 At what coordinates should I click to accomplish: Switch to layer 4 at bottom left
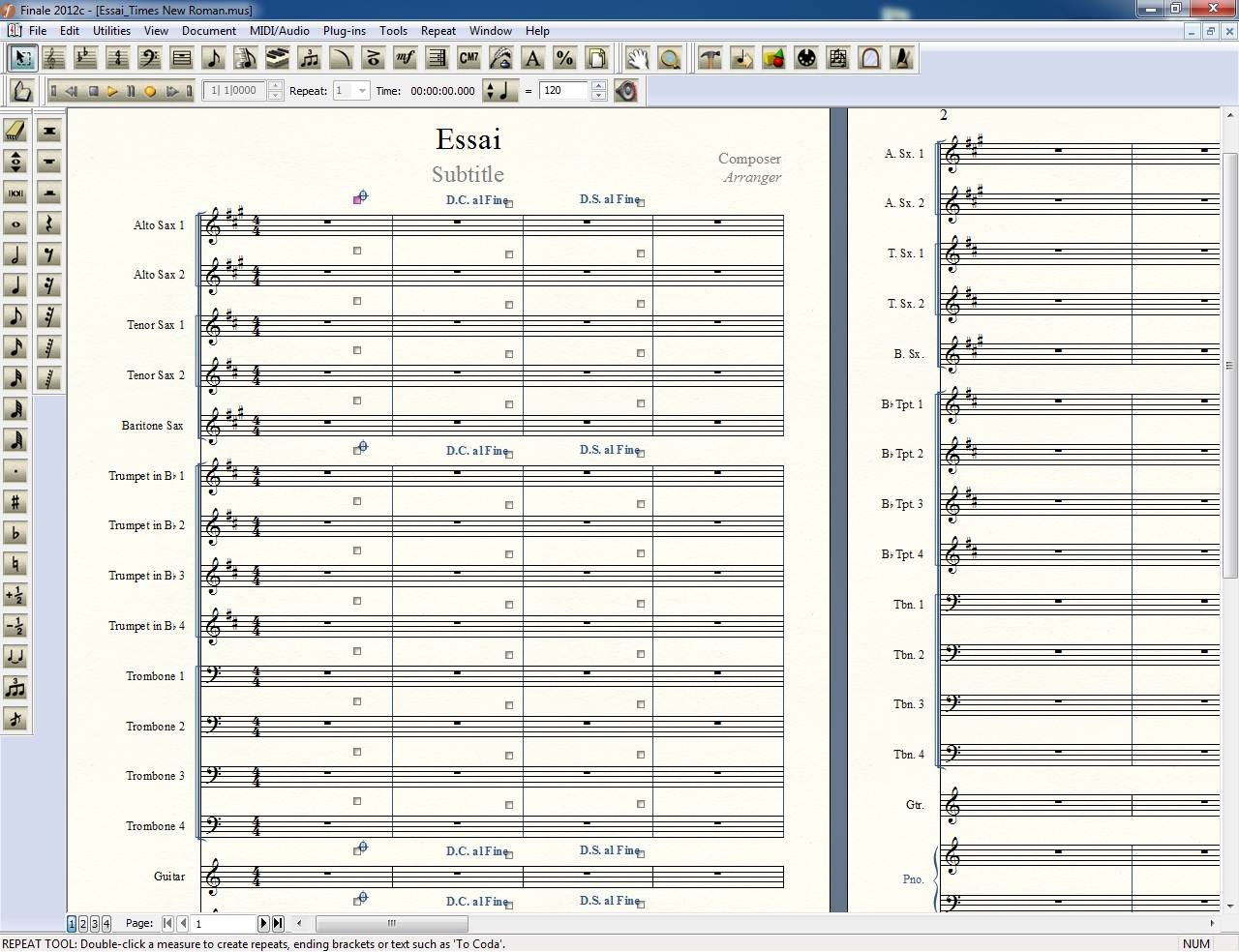[106, 924]
